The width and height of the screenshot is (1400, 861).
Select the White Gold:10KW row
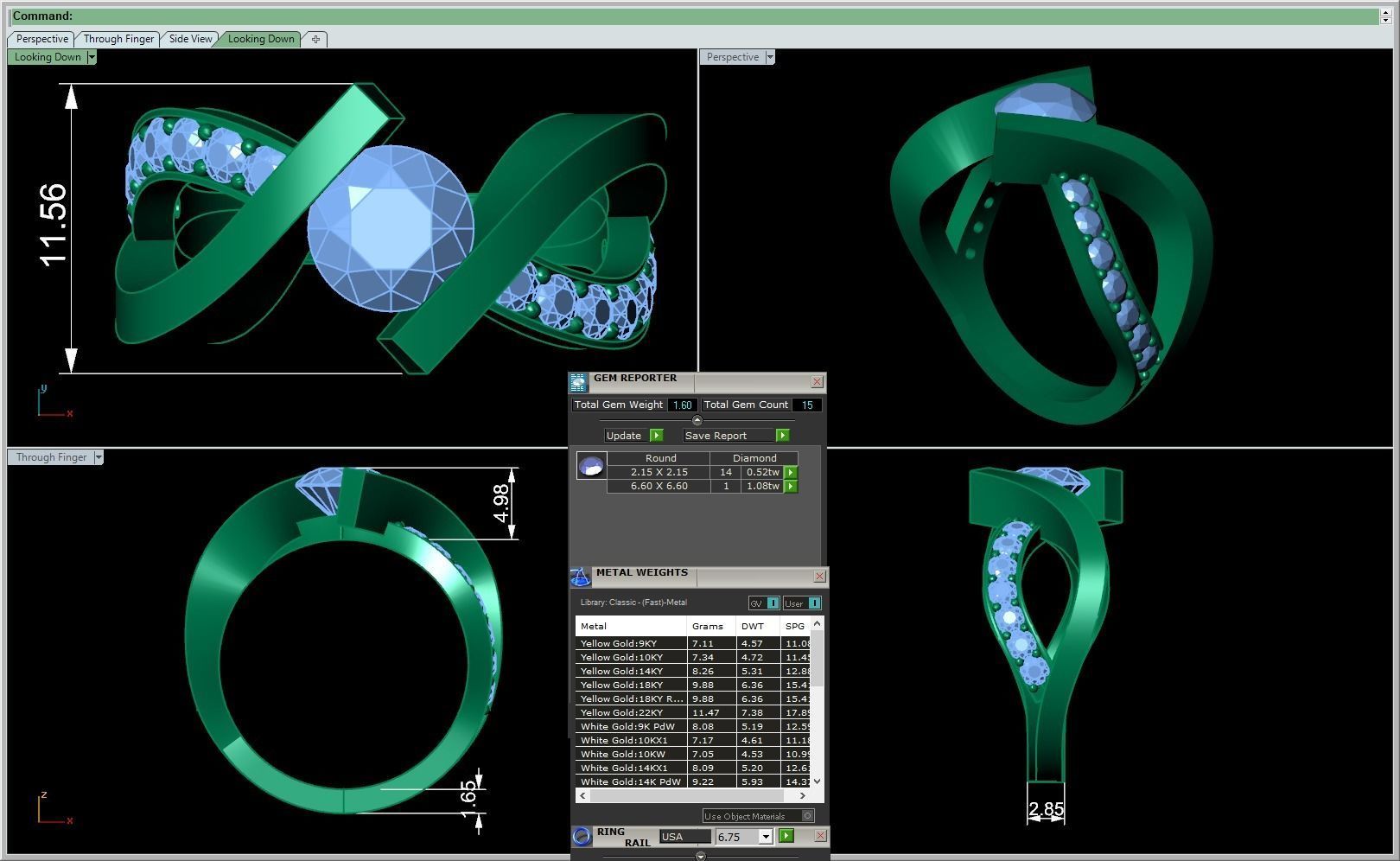[693, 754]
